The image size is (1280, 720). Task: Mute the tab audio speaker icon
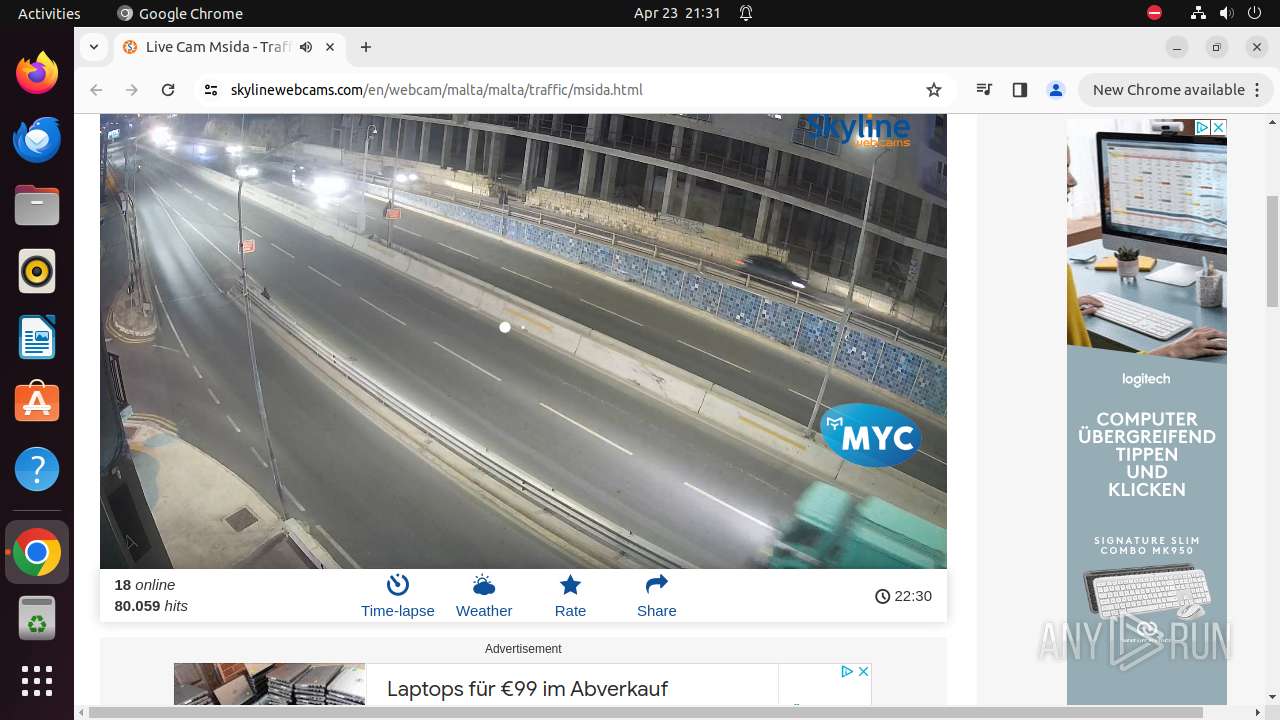click(306, 47)
